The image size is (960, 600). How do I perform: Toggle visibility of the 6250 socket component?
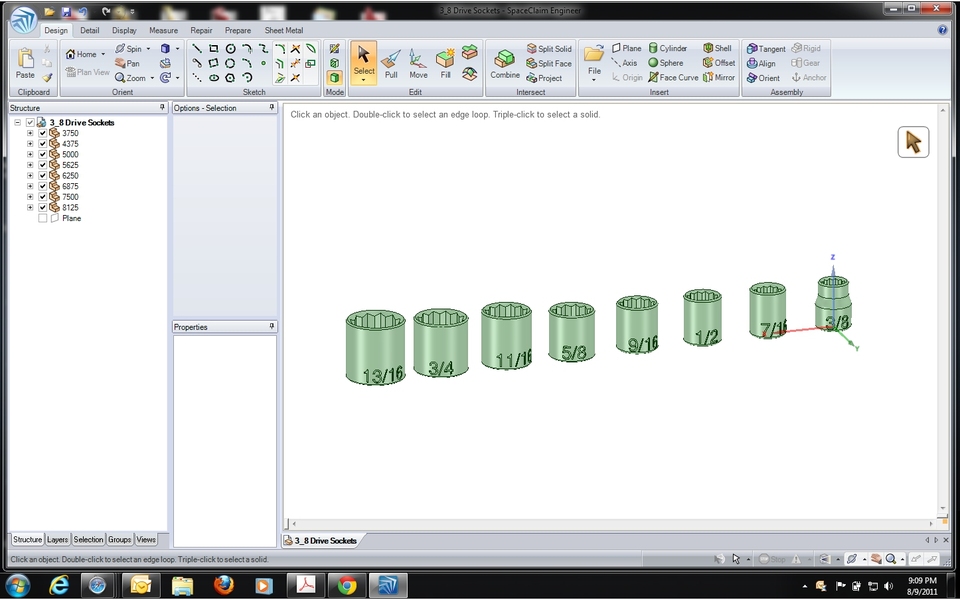click(43, 175)
